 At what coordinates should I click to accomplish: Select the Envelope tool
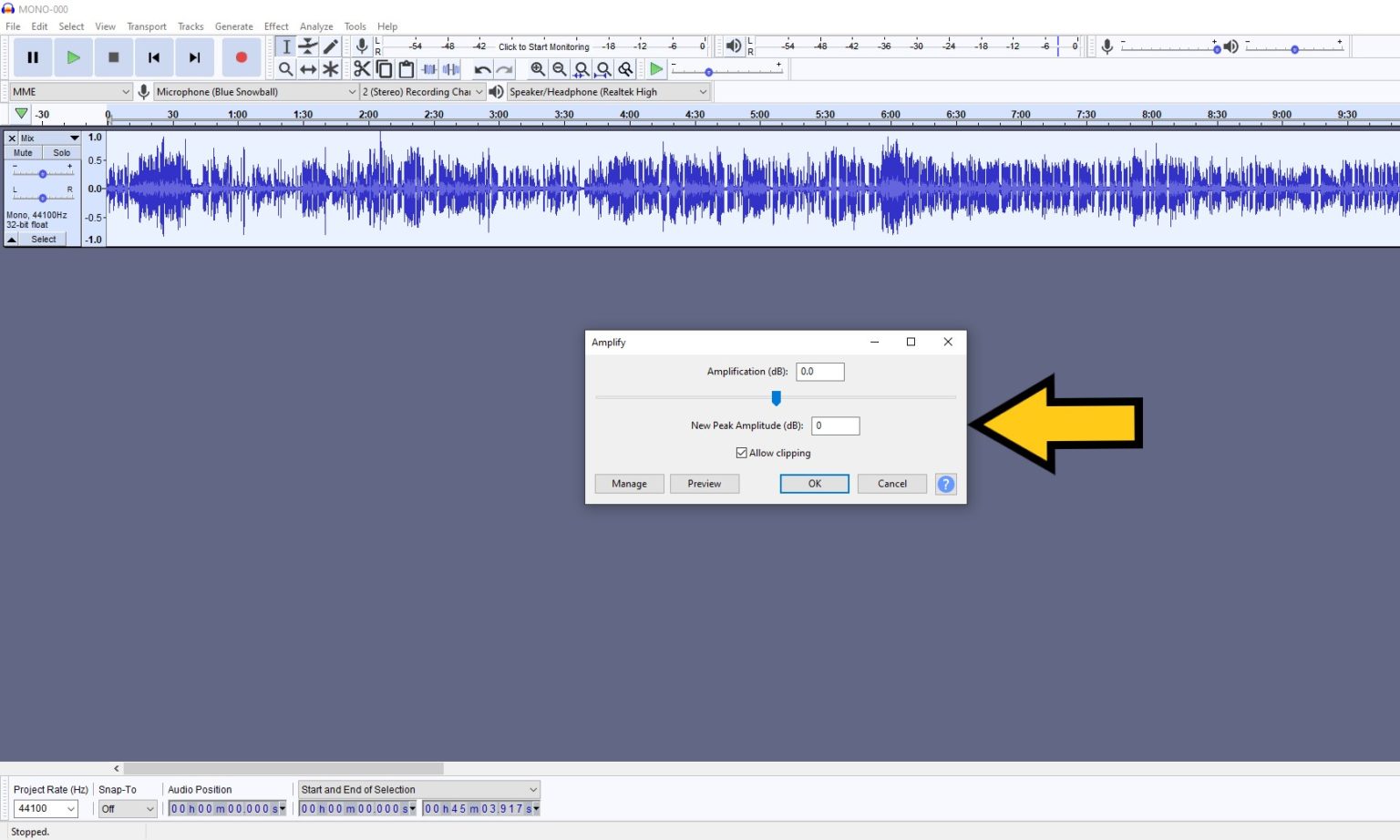308,46
